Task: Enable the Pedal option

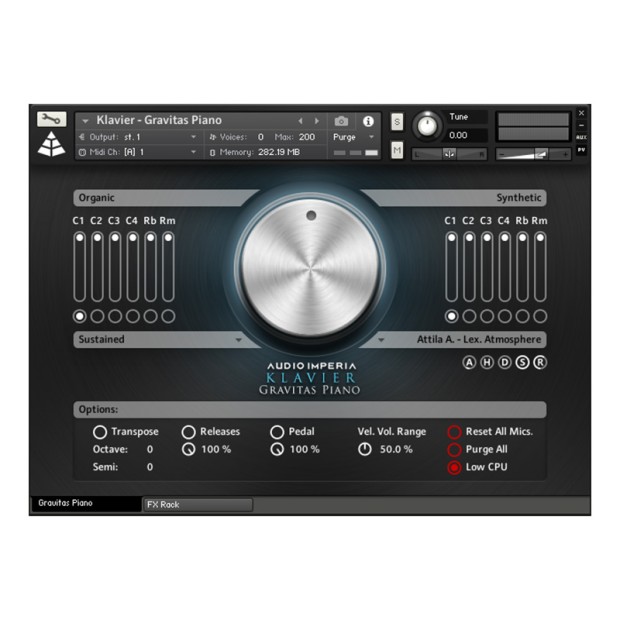Action: (277, 432)
